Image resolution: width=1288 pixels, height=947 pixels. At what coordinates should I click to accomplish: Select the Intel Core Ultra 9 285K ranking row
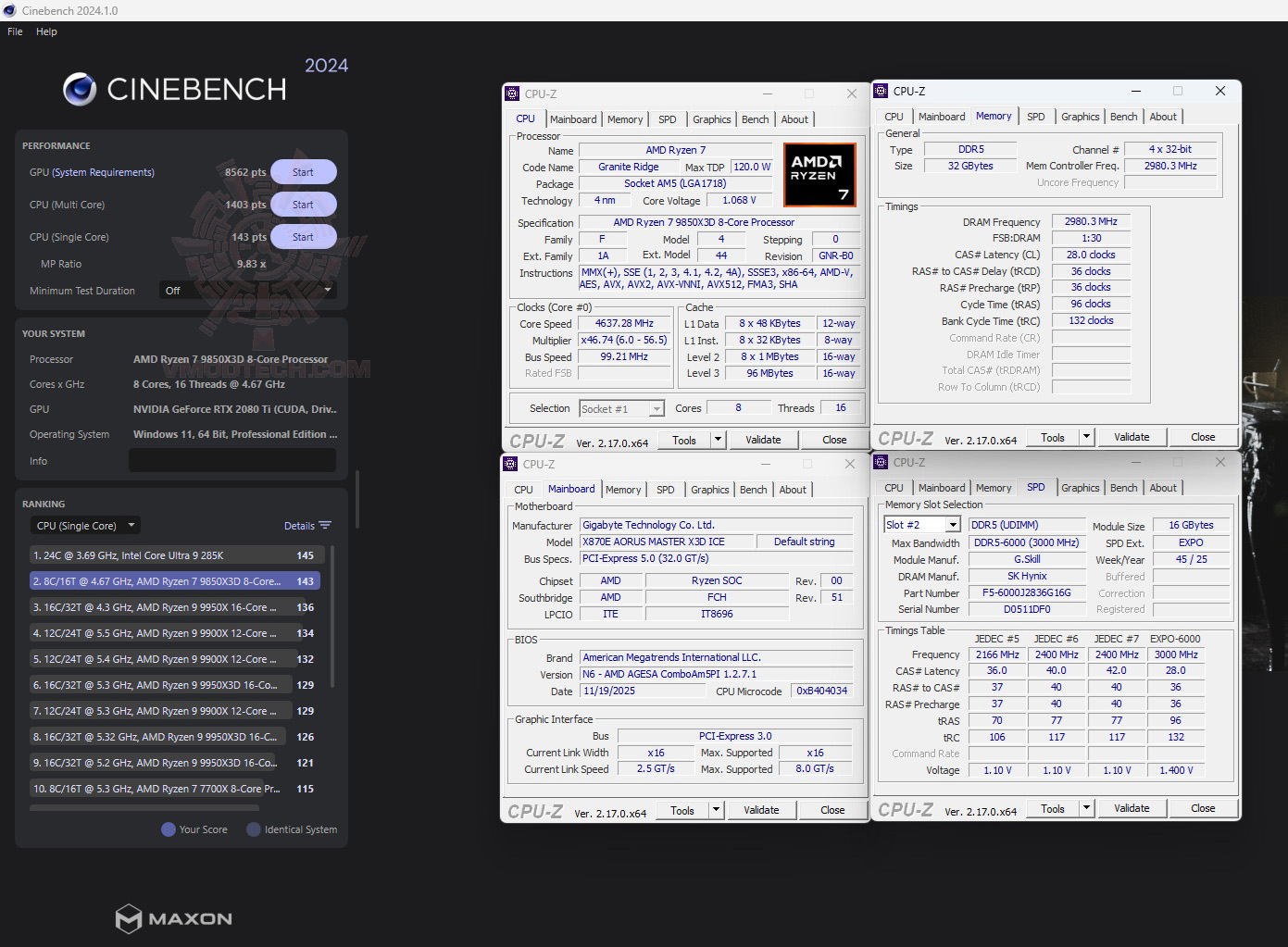176,555
